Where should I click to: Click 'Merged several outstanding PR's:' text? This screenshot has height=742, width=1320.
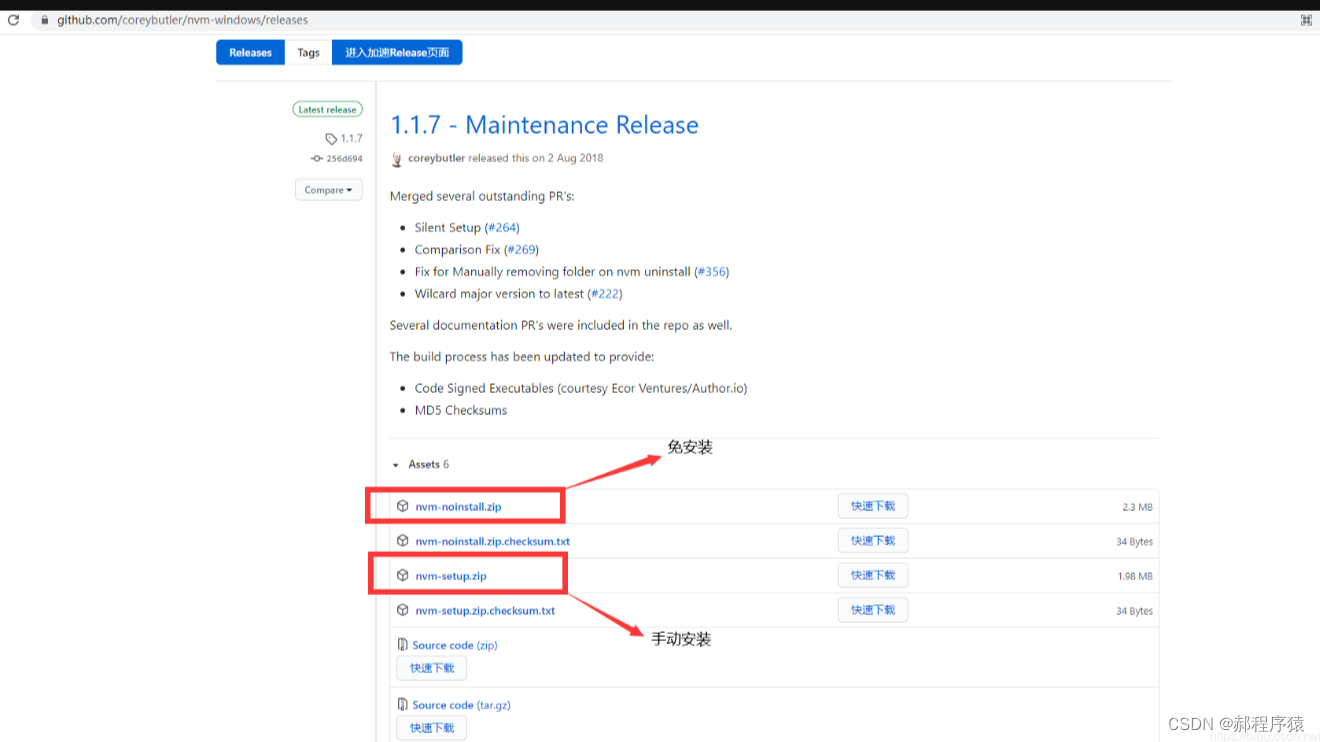tap(482, 196)
